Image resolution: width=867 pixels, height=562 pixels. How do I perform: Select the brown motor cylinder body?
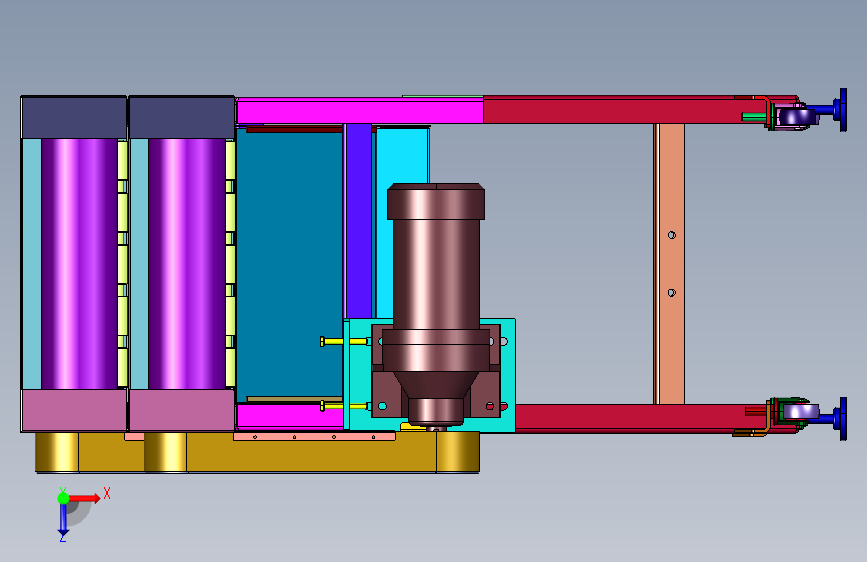(x=436, y=274)
